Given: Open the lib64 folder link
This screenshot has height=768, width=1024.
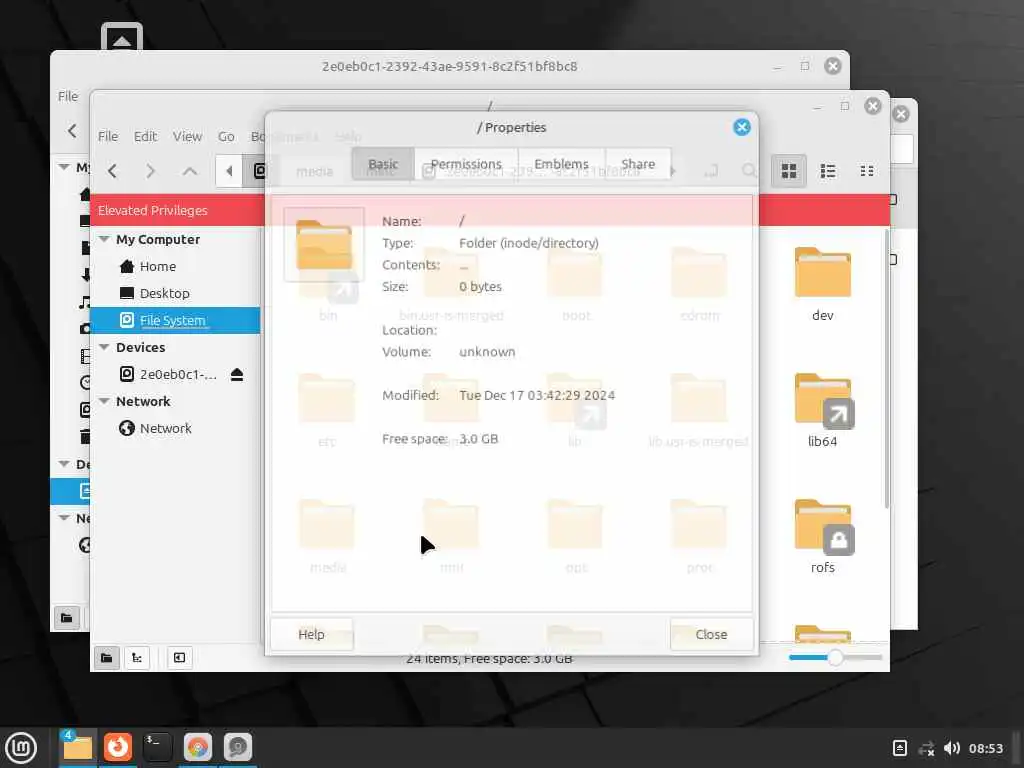Looking at the screenshot, I should click(822, 409).
